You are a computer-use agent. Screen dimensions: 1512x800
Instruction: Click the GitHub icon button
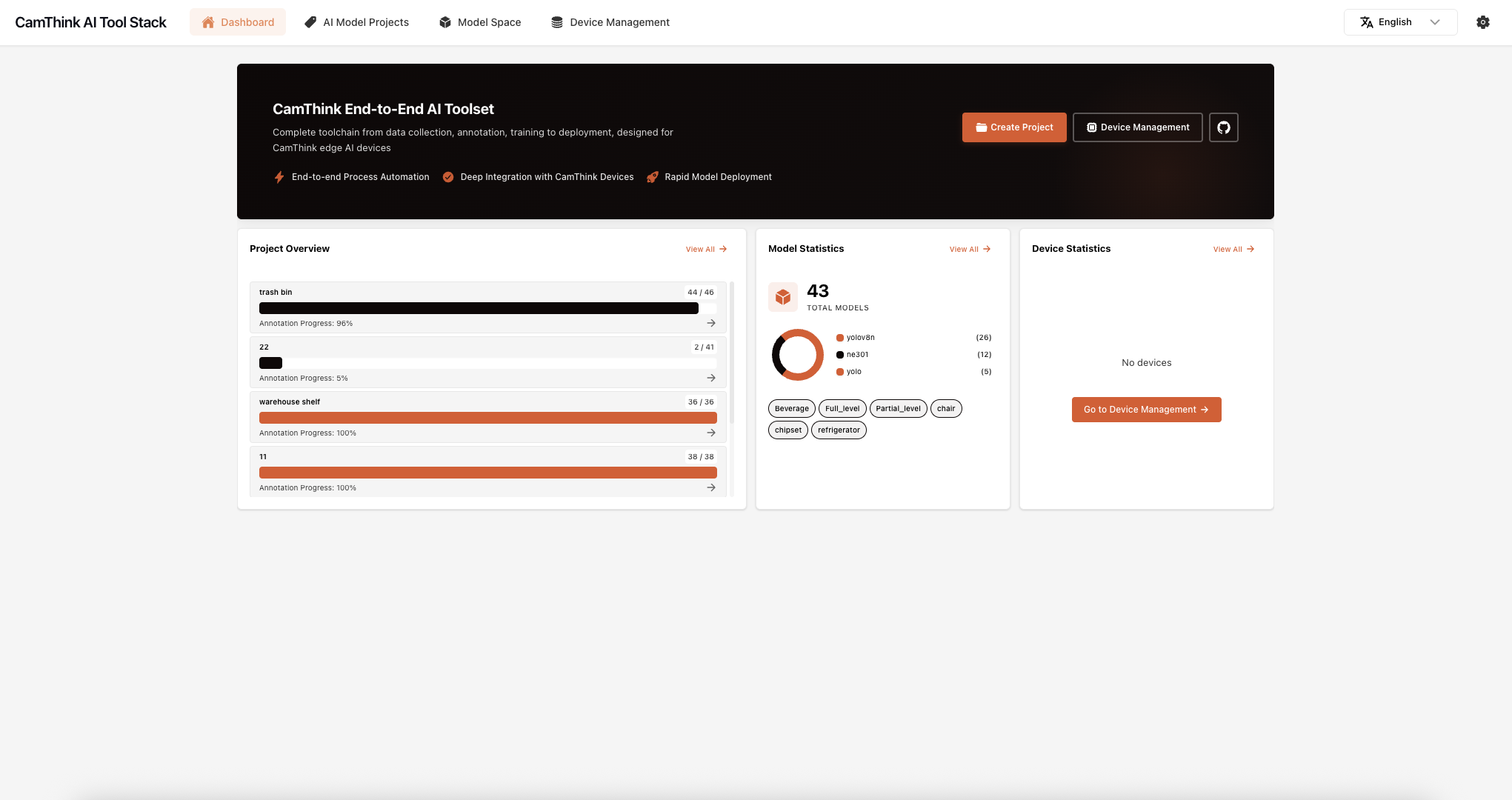[1223, 127]
